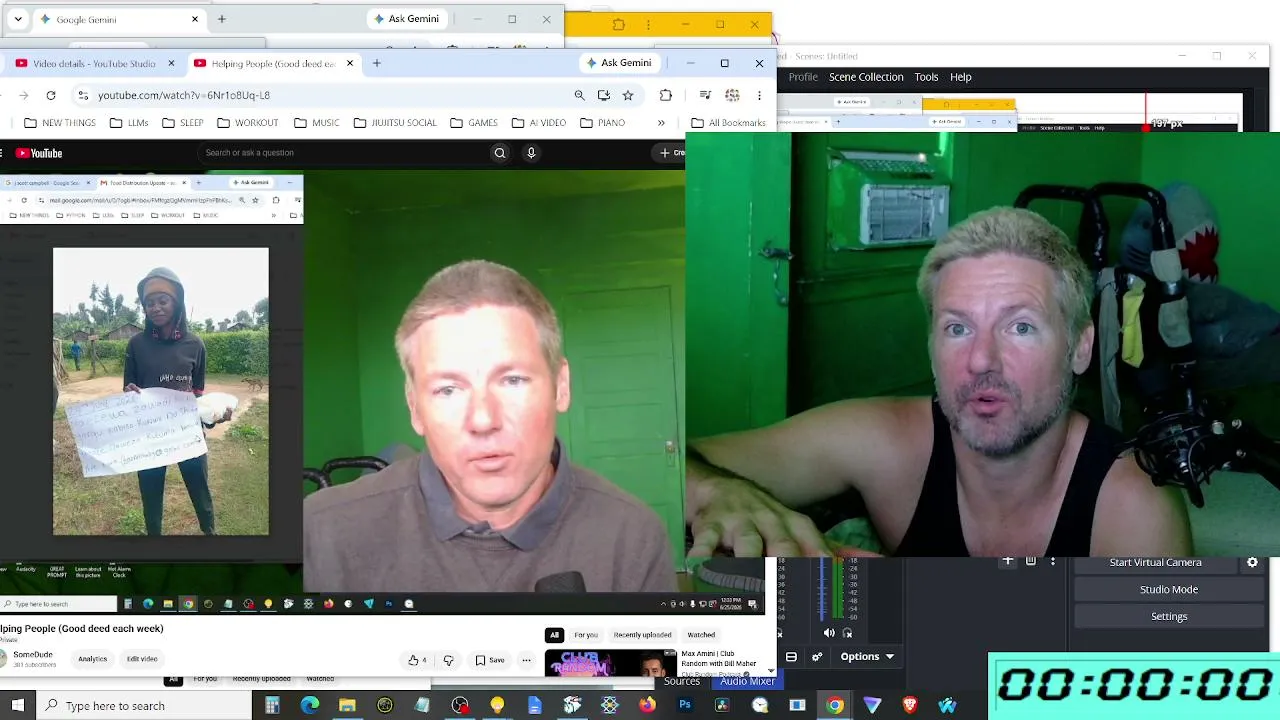Open OBS Studio Mode
1280x720 pixels.
[x=1169, y=590]
